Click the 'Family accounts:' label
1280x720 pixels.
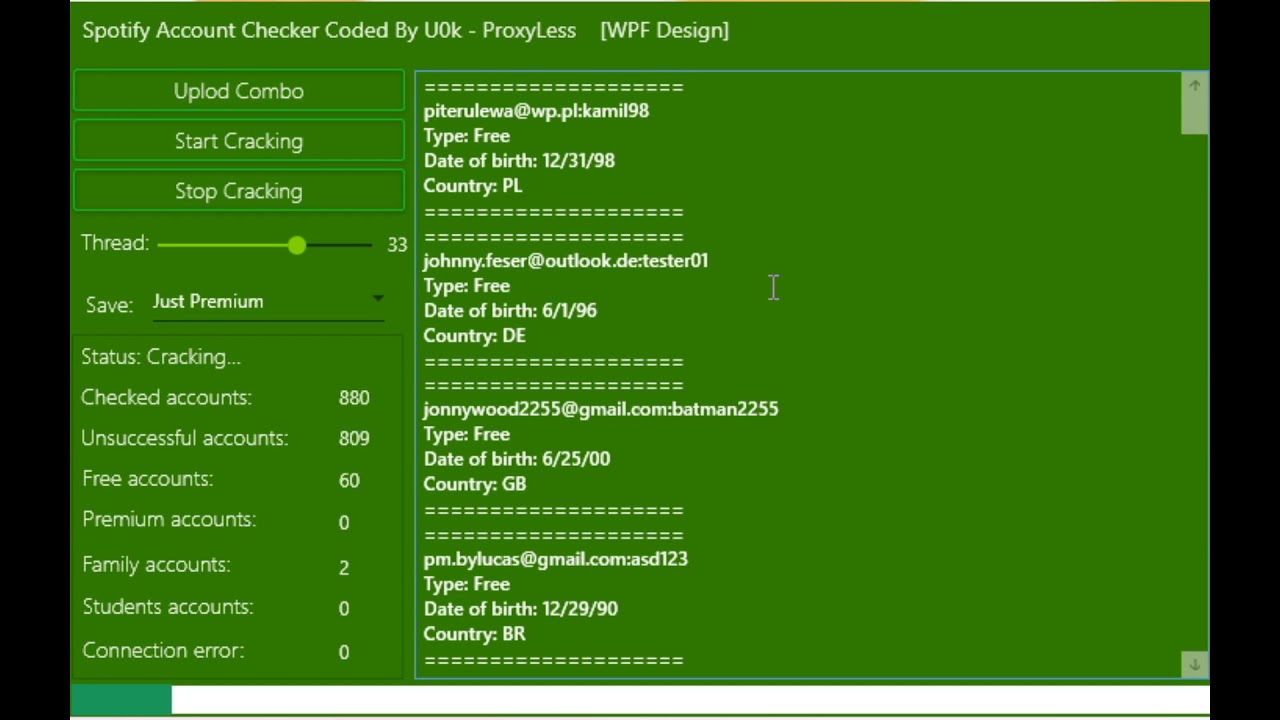(x=156, y=565)
